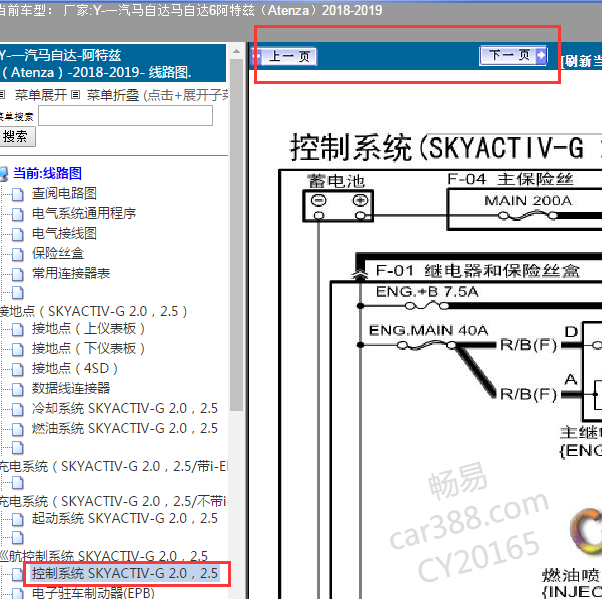Open 保险丝盒 tree entry
The height and width of the screenshot is (599, 602).
coord(58,253)
